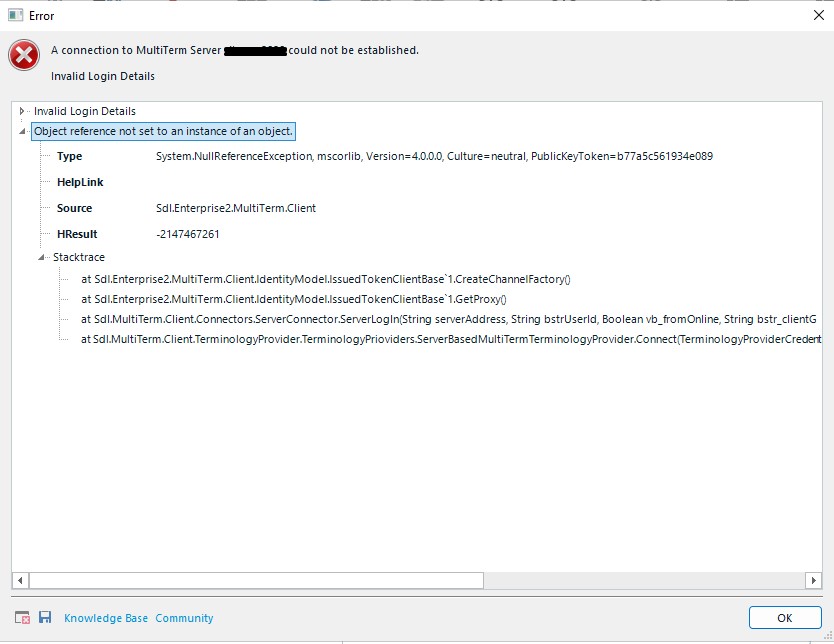The height and width of the screenshot is (644, 834).
Task: Select the Type row with System.NullReferenceException
Action: 434,156
